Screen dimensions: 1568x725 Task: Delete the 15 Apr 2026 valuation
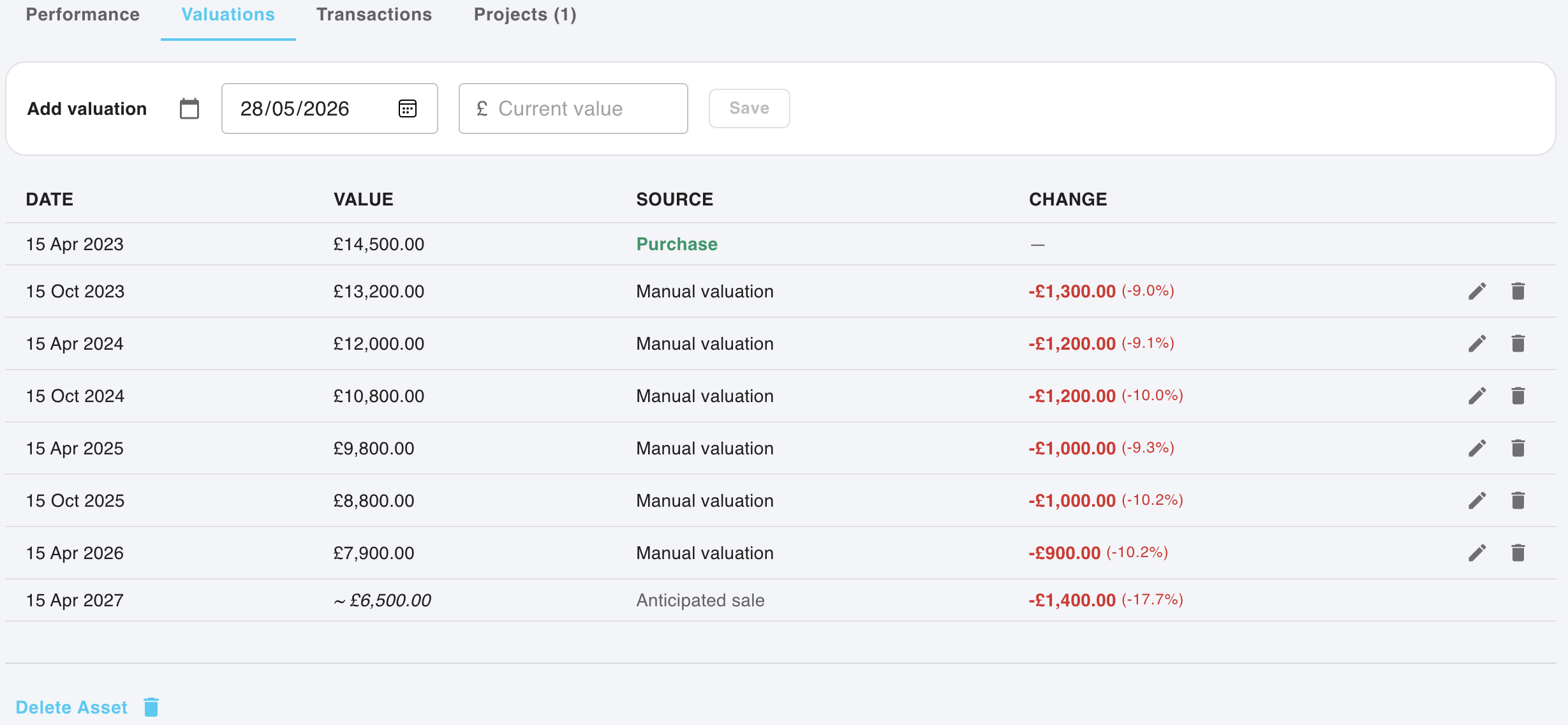coord(1518,553)
